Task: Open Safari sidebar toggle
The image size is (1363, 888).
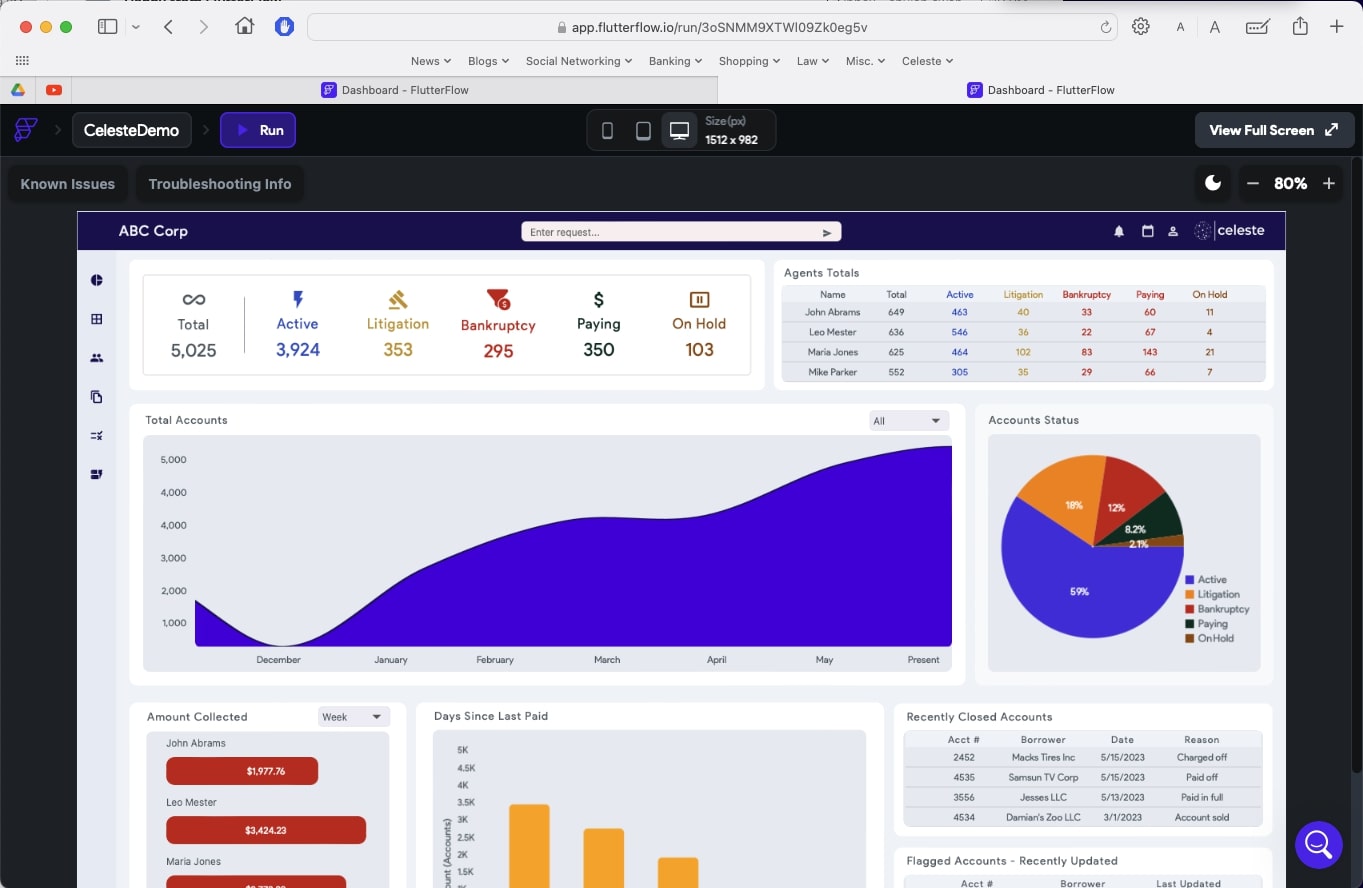Action: [107, 27]
